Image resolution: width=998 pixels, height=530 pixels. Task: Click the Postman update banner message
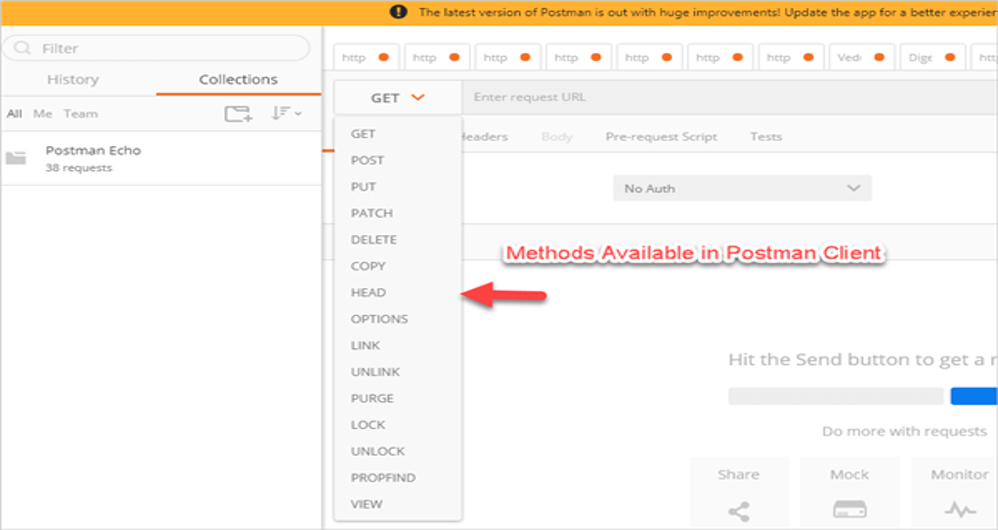click(x=708, y=12)
